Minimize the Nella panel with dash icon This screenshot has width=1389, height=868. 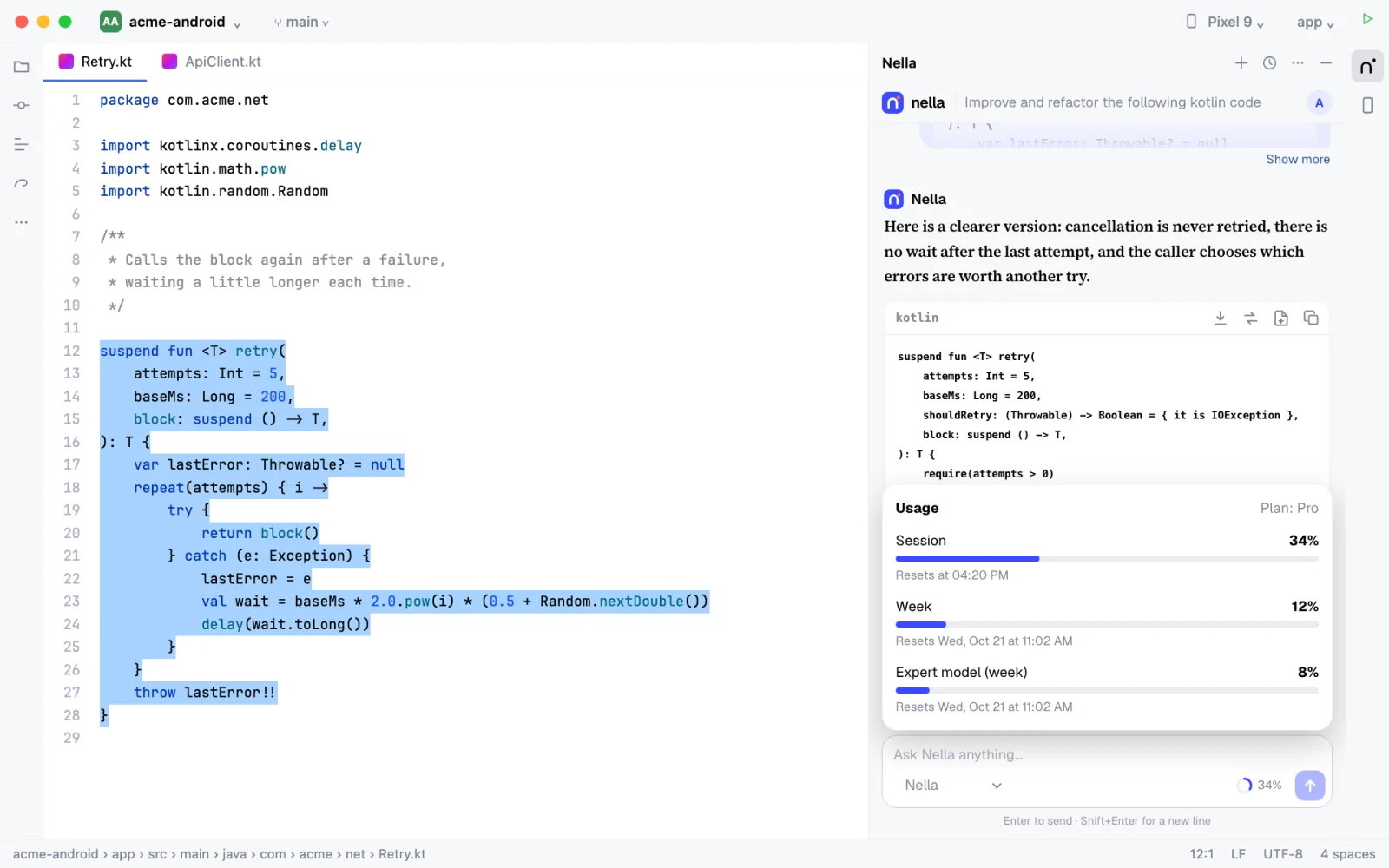coord(1326,63)
